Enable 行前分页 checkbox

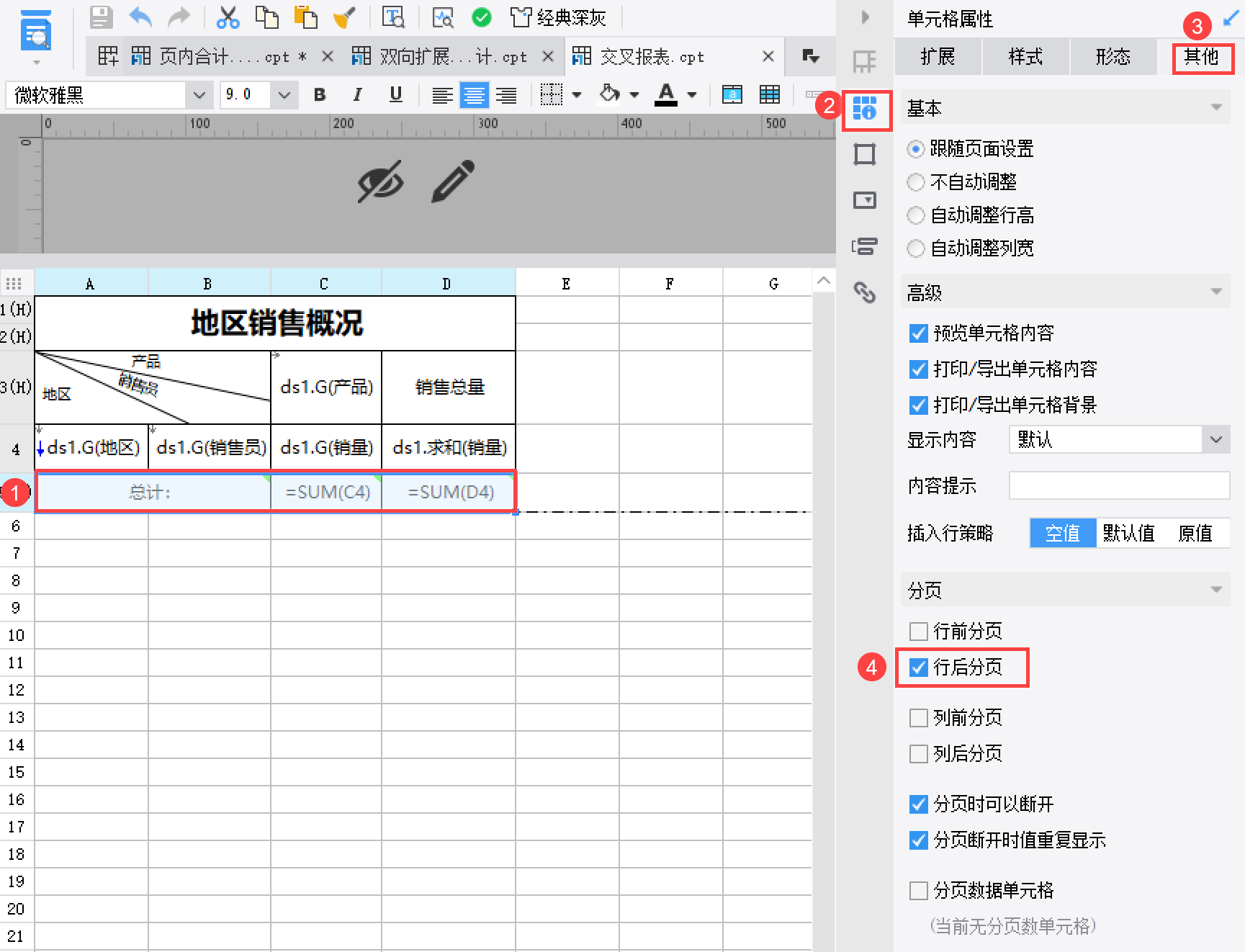tap(919, 632)
